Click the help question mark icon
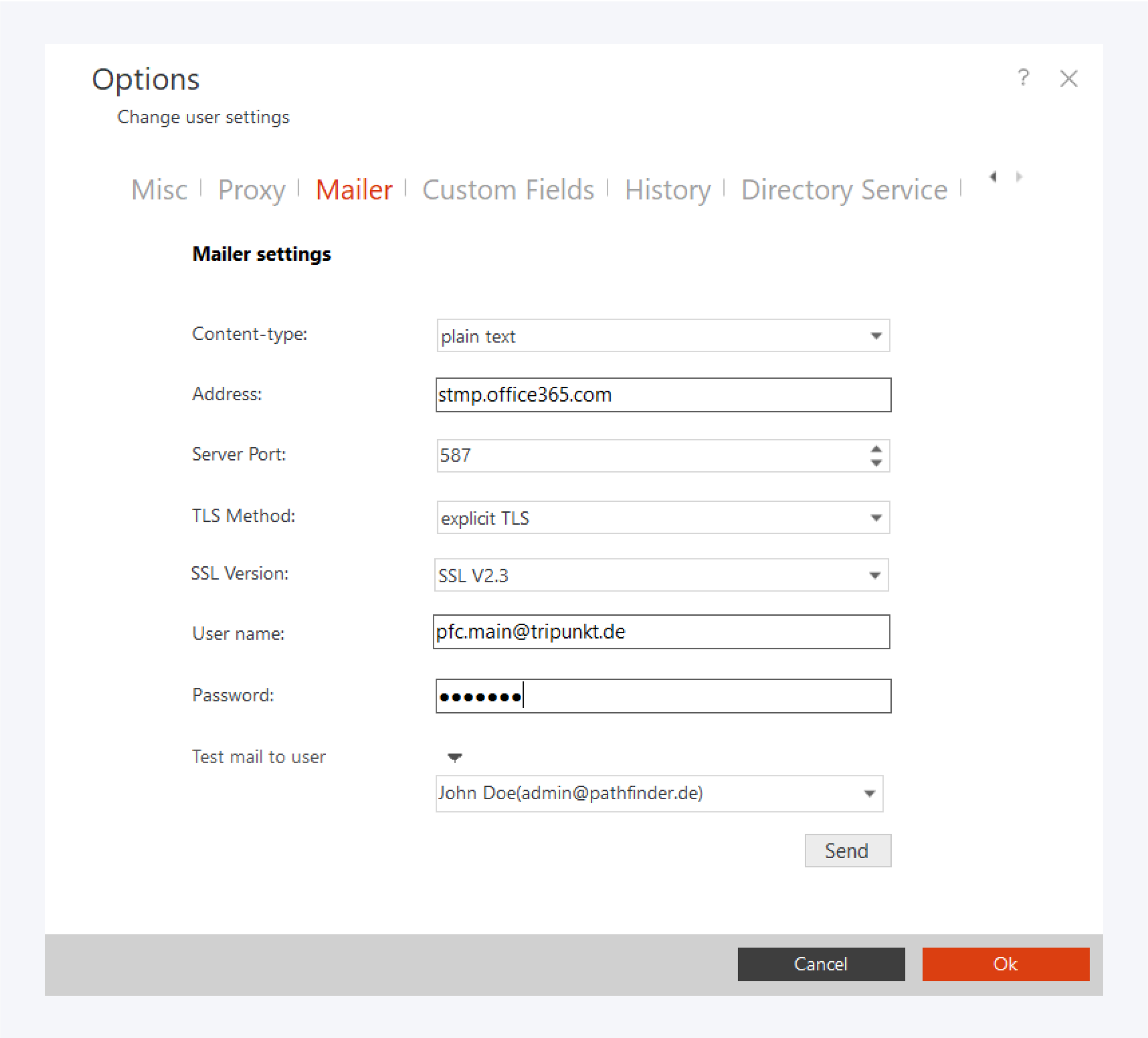This screenshot has width=1148, height=1038. [1023, 77]
